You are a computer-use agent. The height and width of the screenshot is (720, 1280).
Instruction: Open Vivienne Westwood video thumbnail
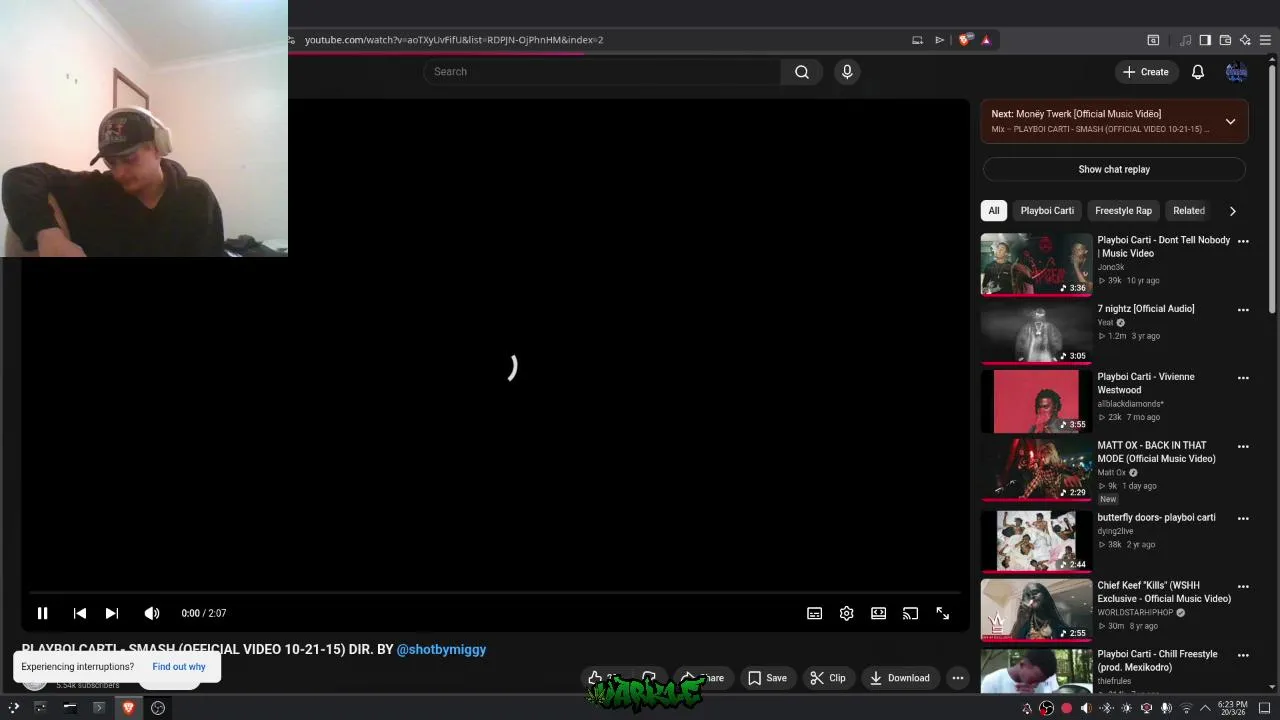[x=1036, y=401]
